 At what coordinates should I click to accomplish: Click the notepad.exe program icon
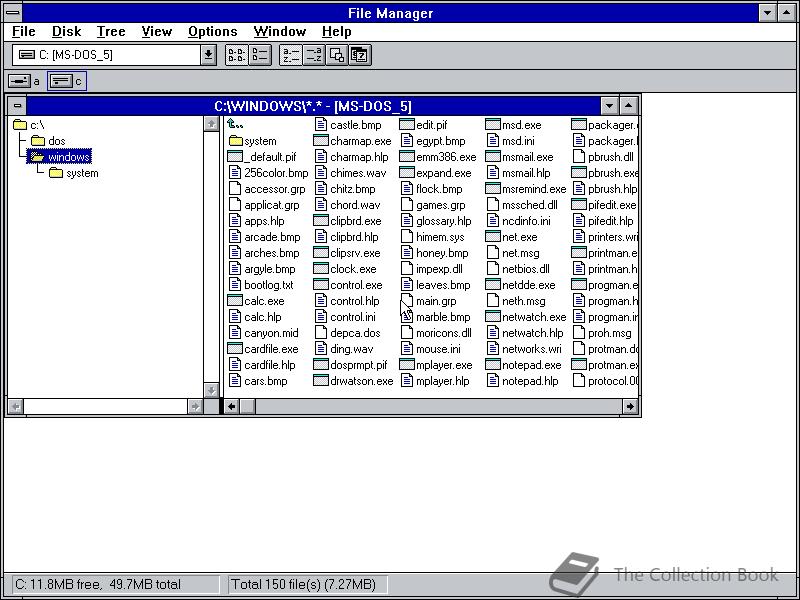(492, 365)
